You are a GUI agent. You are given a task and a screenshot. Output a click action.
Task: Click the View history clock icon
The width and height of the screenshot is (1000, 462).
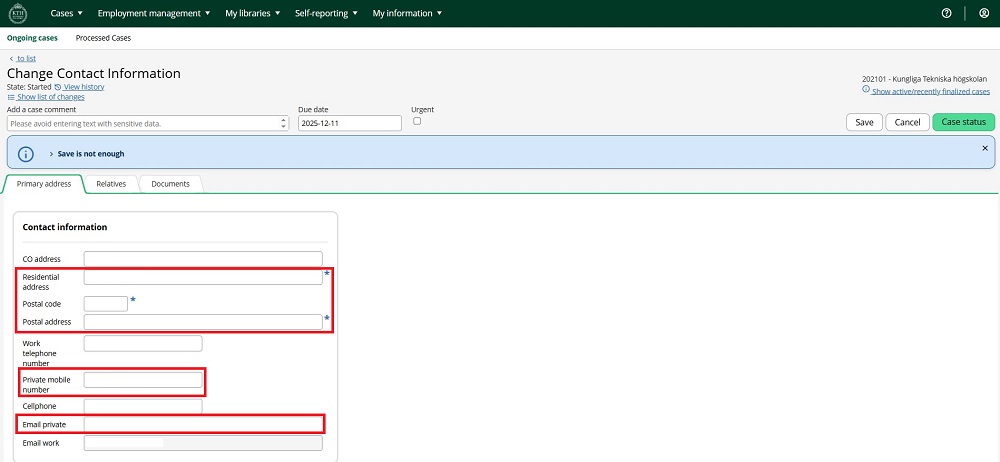58,87
